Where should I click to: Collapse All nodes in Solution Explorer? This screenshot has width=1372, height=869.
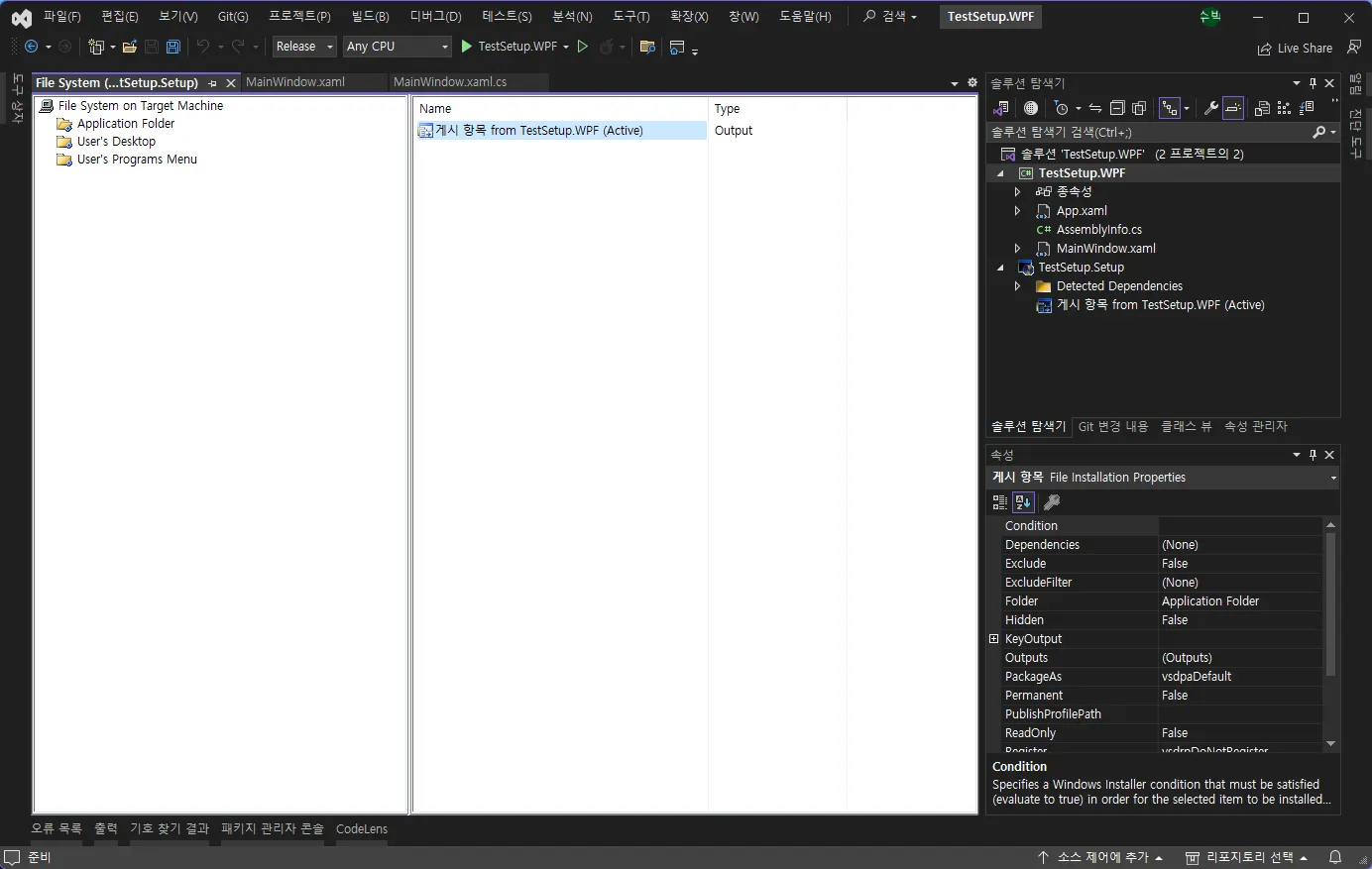click(x=1117, y=108)
